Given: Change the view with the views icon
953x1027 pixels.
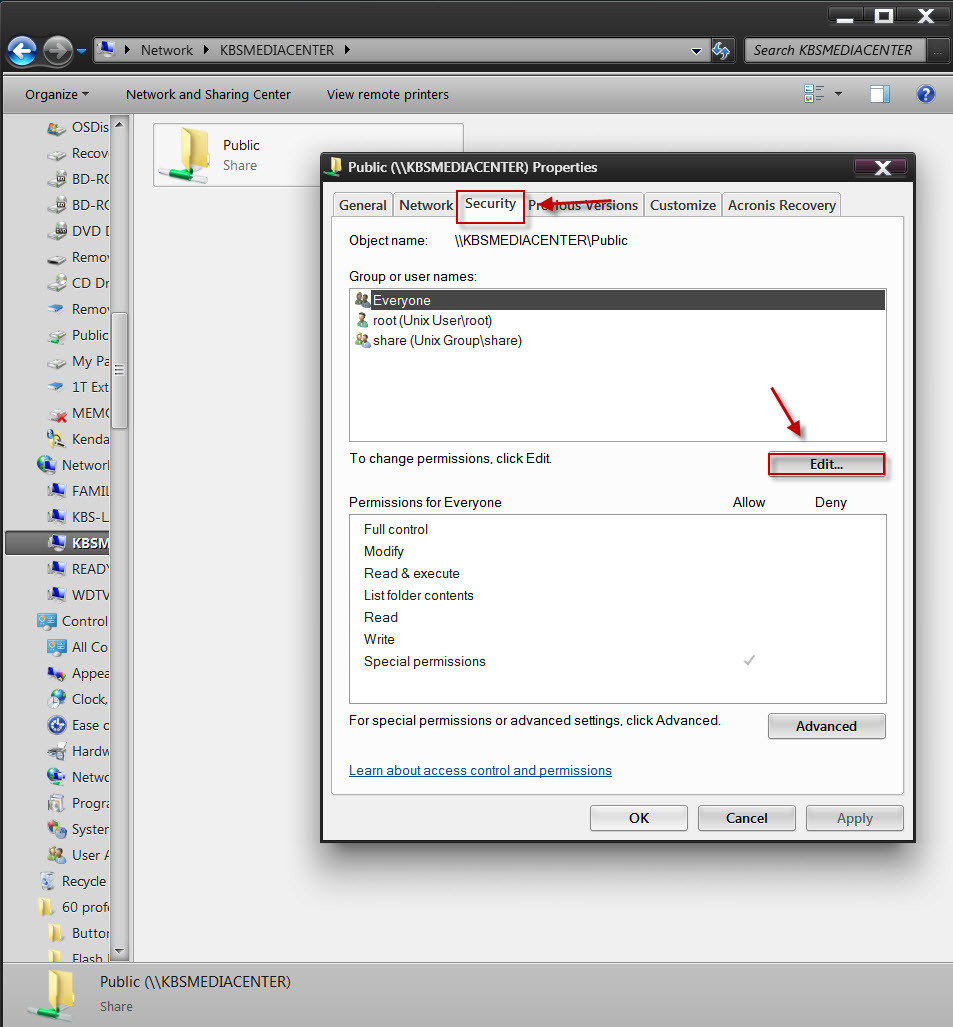Looking at the screenshot, I should [x=814, y=94].
